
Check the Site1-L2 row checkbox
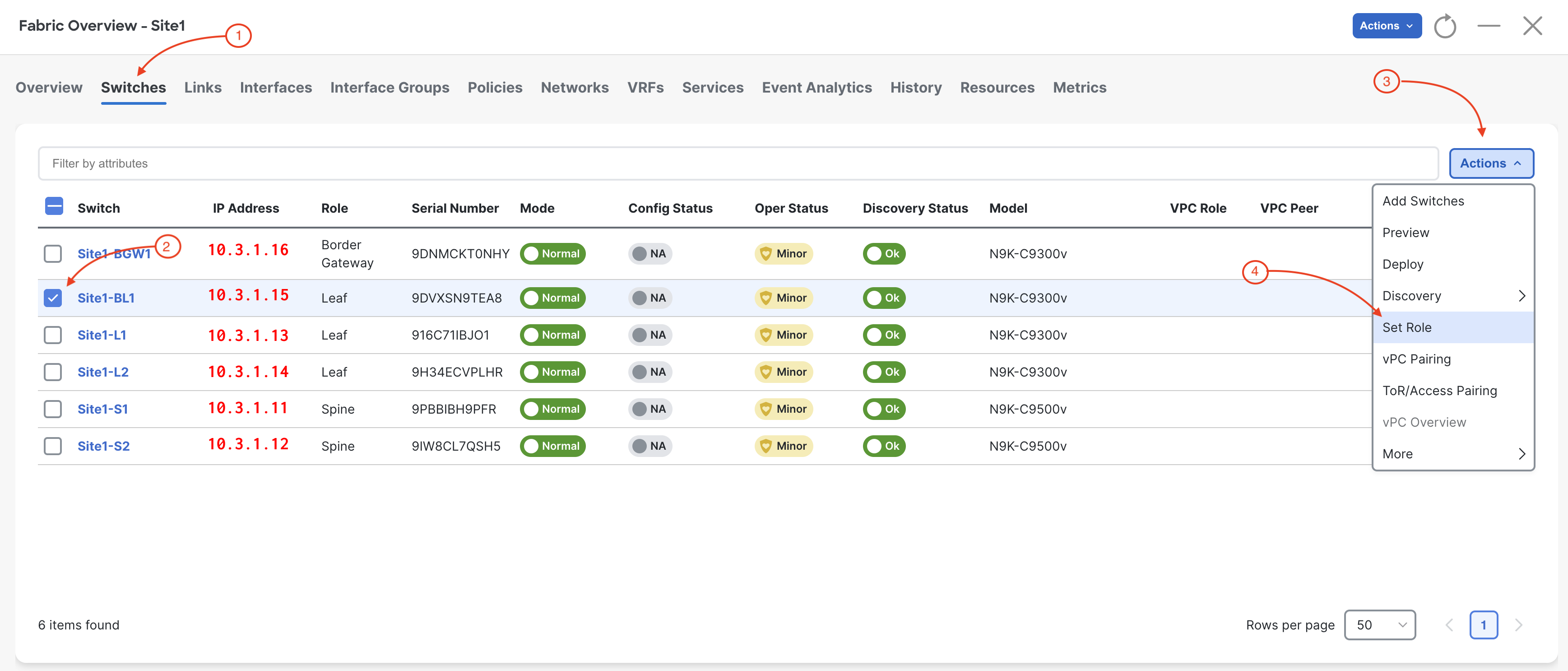pyautogui.click(x=53, y=372)
